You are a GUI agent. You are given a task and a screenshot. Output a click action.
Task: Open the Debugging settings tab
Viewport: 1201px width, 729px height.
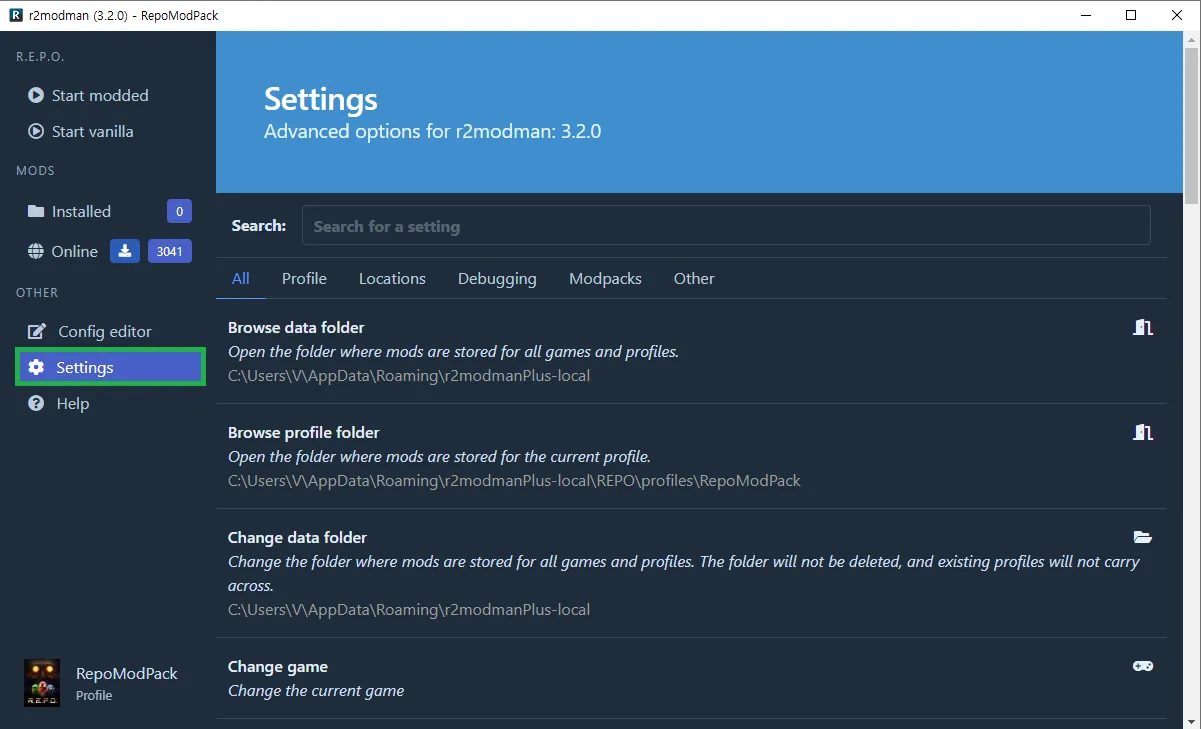click(x=497, y=278)
